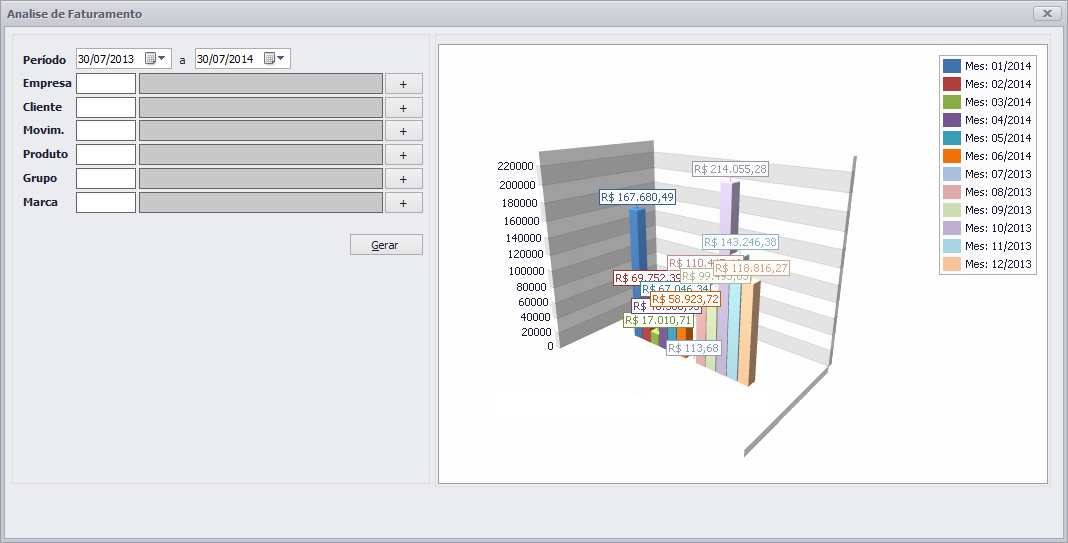Click the plus button for Movim.
1068x543 pixels.
(x=404, y=131)
